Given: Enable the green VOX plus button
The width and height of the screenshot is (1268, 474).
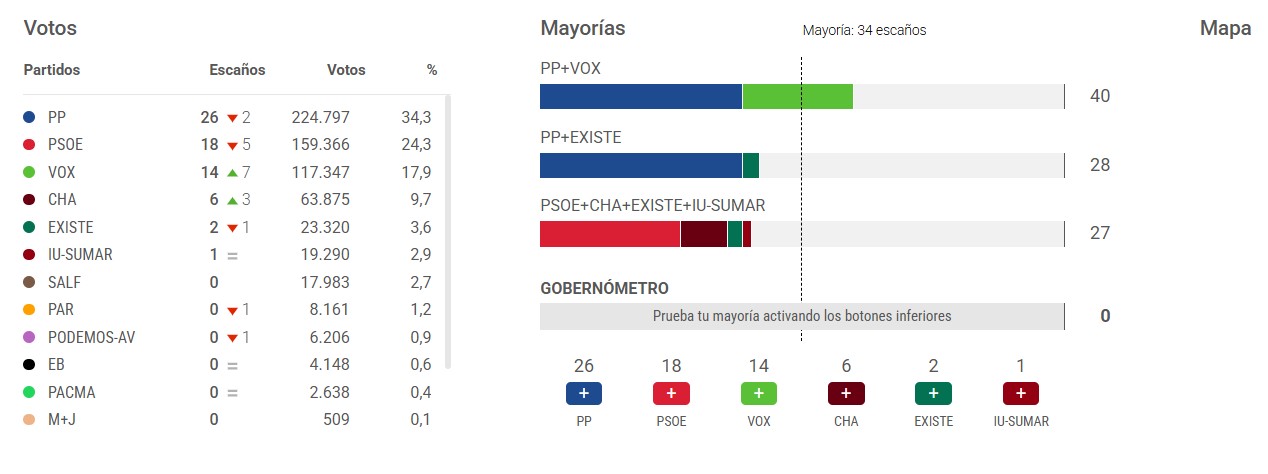Looking at the screenshot, I should point(758,393).
